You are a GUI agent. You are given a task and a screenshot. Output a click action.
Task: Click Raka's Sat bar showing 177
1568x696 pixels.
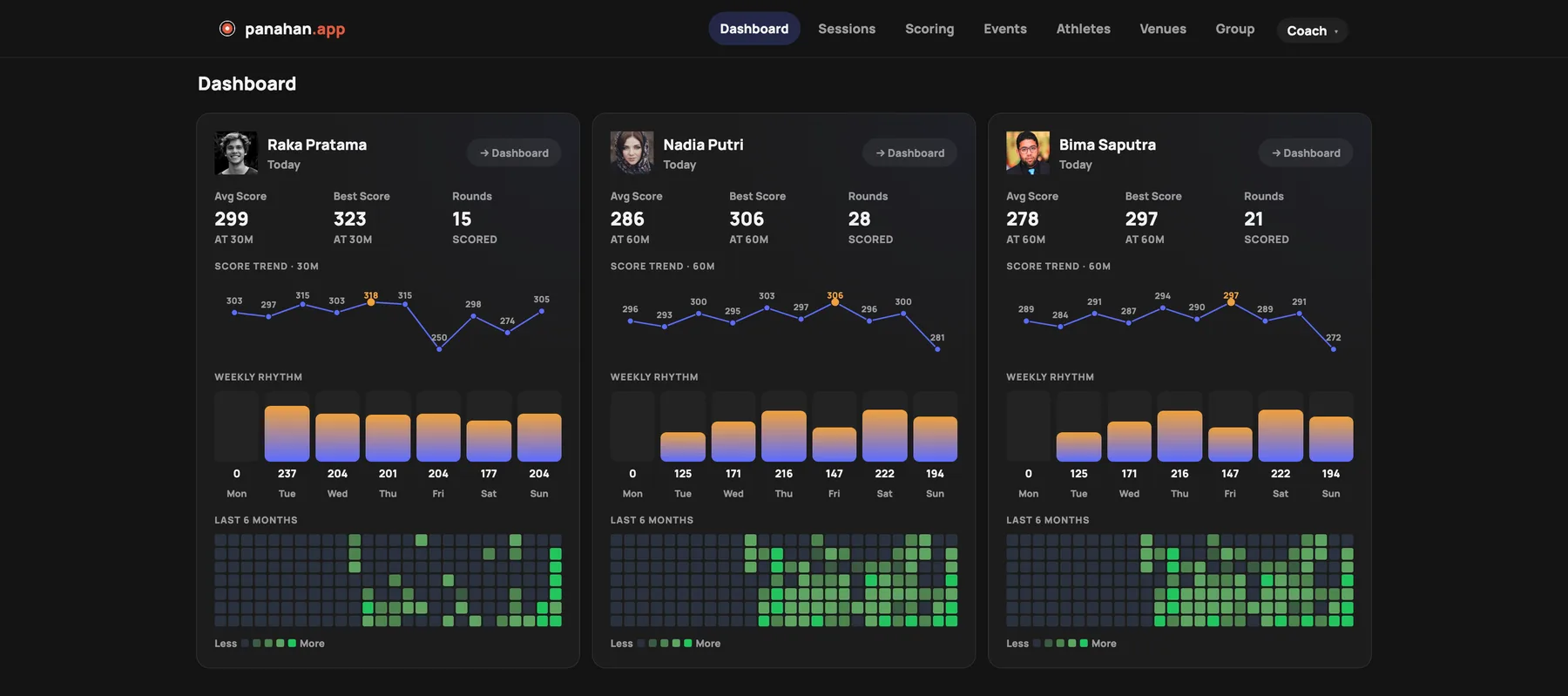(x=489, y=441)
